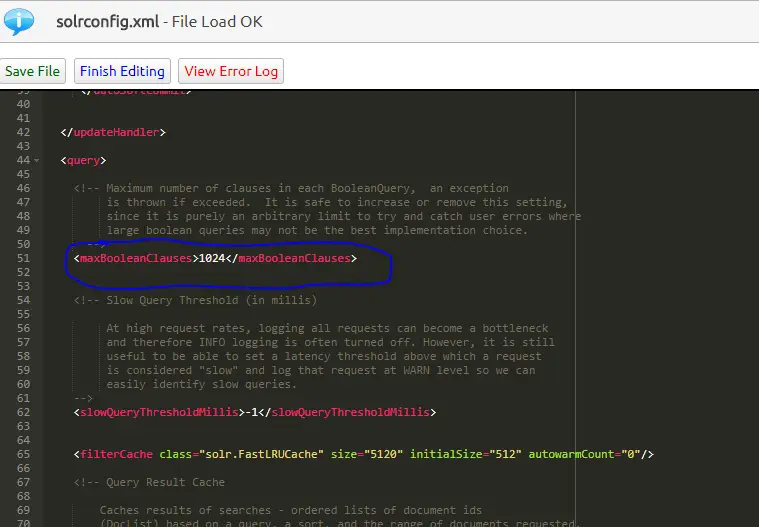The image size is (759, 527).
Task: Click the opening slowQueryThresholdMillis tag
Action: (x=157, y=412)
